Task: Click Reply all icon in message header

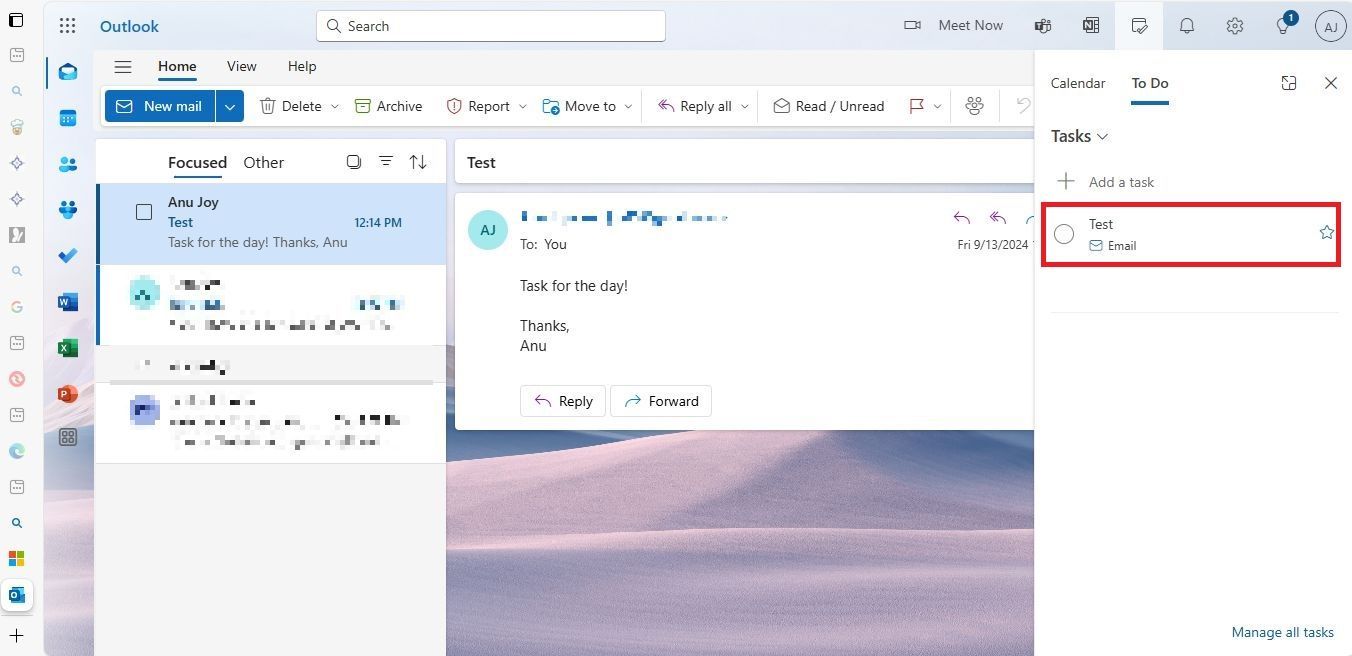Action: [998, 218]
